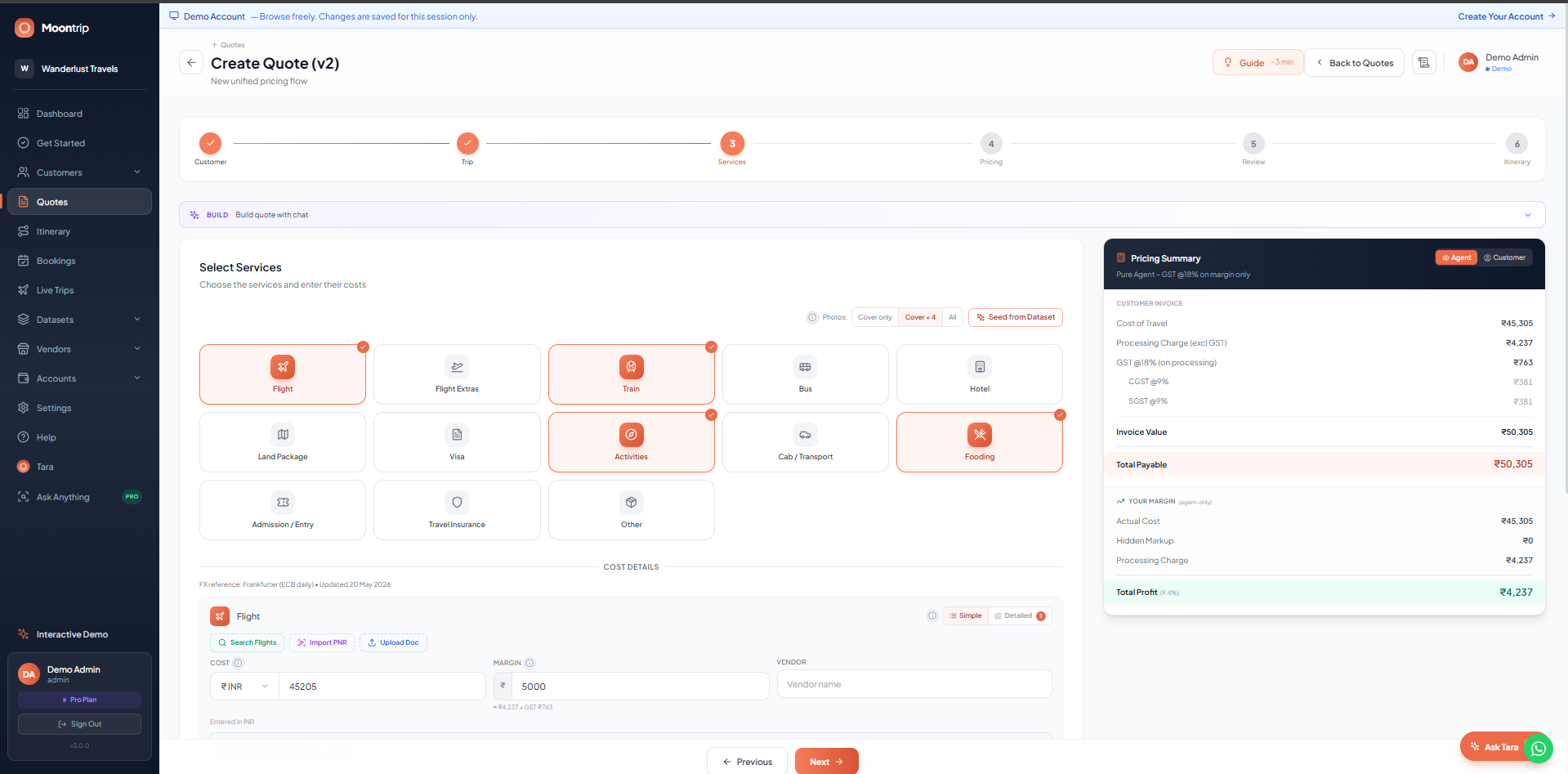Image resolution: width=1568 pixels, height=774 pixels.
Task: Open Settings in the sidebar
Action: point(79,408)
